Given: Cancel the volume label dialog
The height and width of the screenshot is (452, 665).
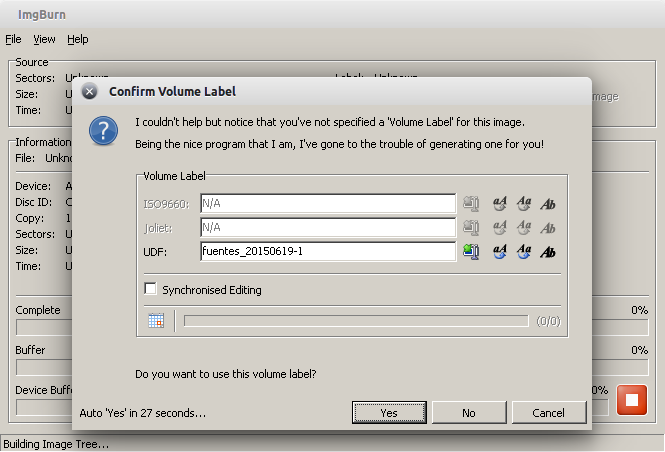Looking at the screenshot, I should tap(549, 413).
